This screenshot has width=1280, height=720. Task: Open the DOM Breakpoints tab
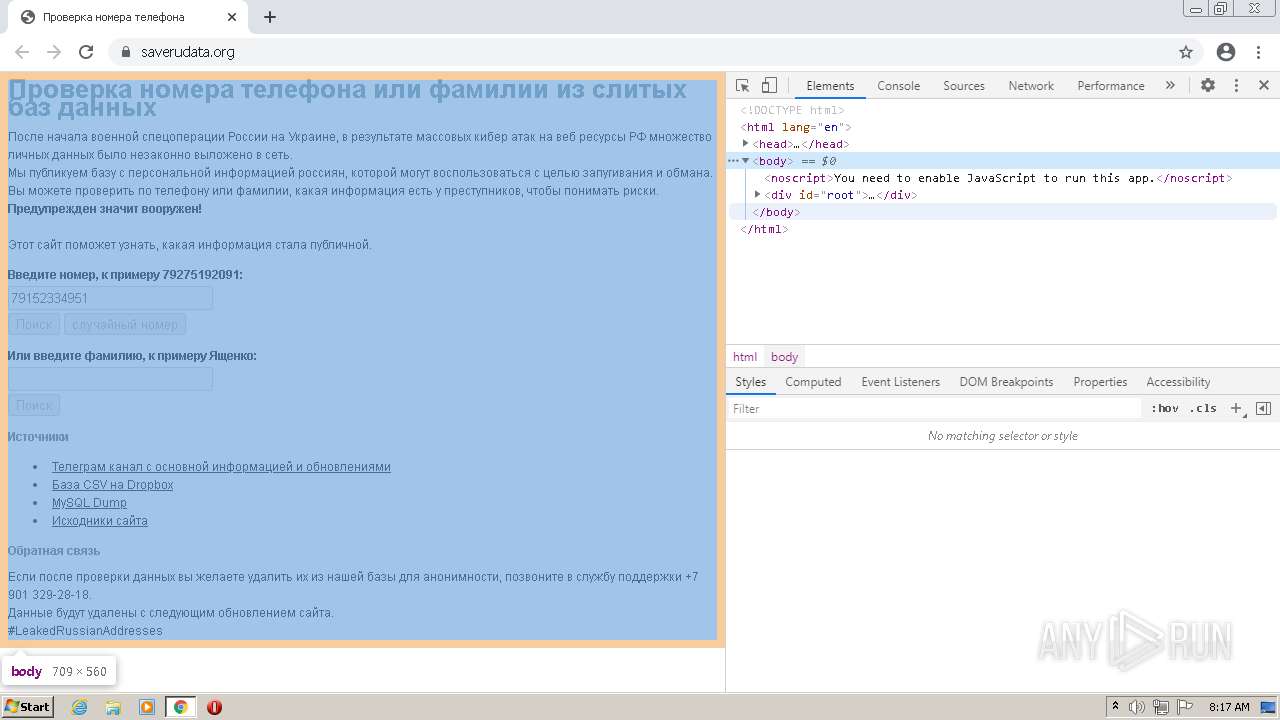coord(1006,382)
